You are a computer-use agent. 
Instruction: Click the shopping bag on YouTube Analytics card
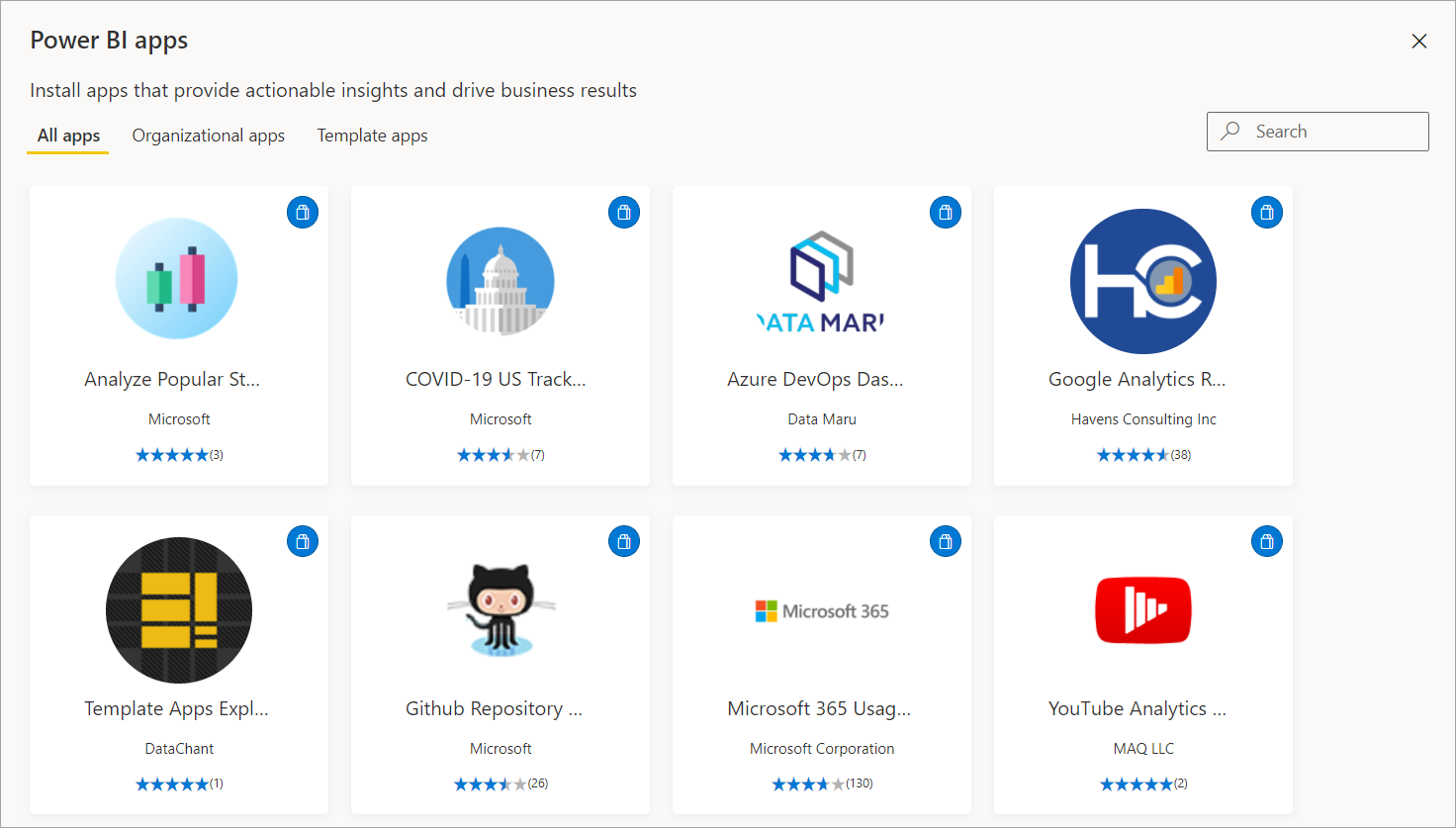[1266, 541]
